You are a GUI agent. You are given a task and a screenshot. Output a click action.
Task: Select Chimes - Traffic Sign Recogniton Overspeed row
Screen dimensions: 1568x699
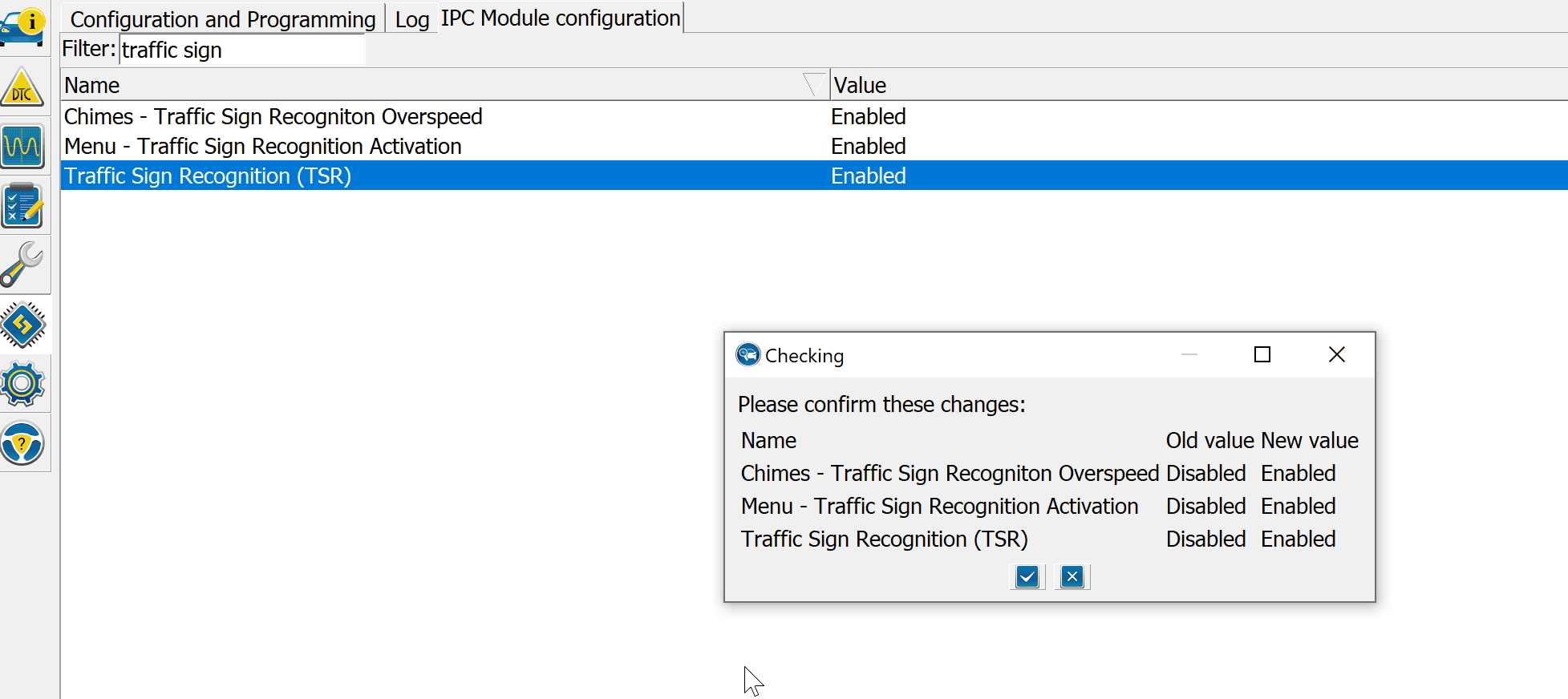814,116
